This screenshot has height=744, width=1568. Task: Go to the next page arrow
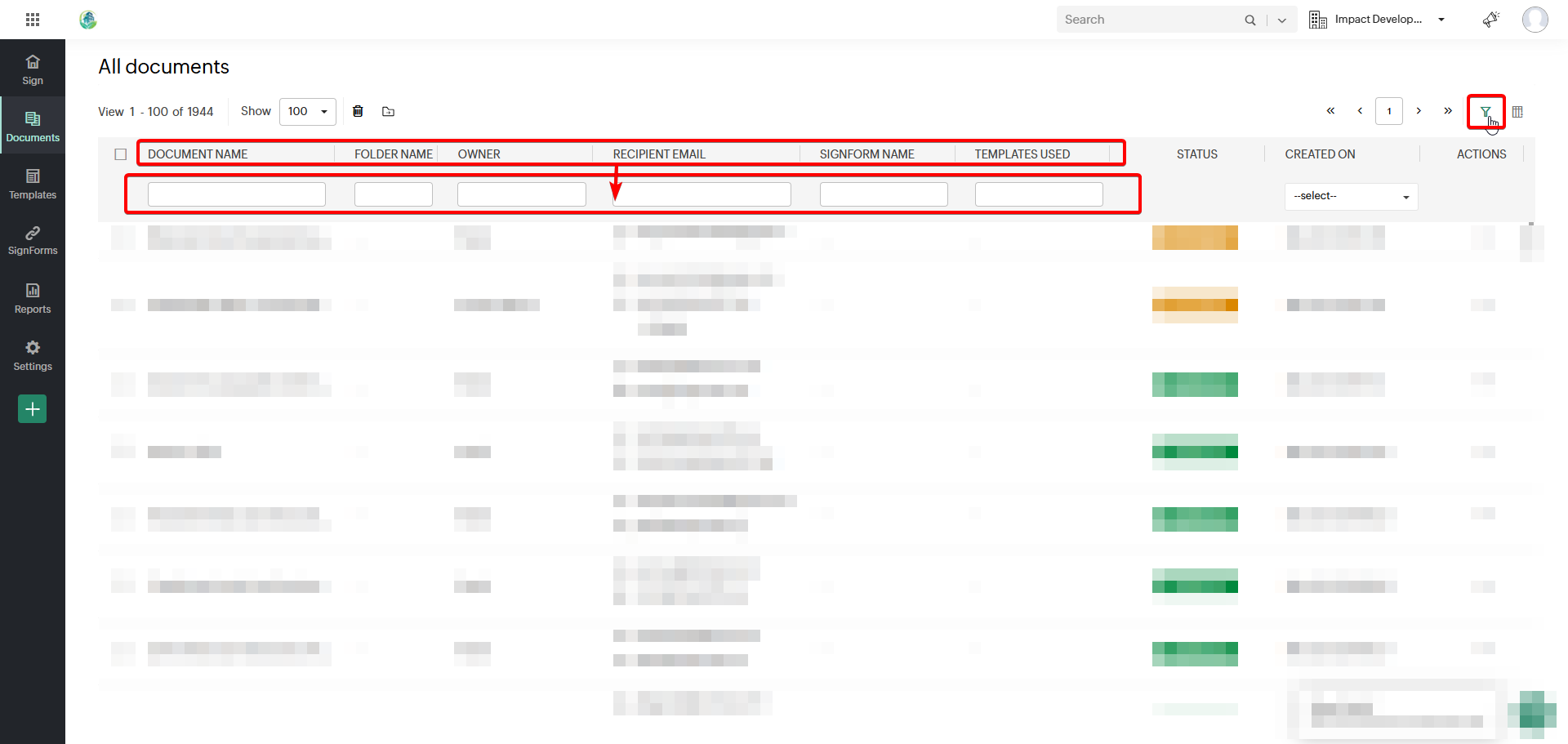pos(1419,111)
